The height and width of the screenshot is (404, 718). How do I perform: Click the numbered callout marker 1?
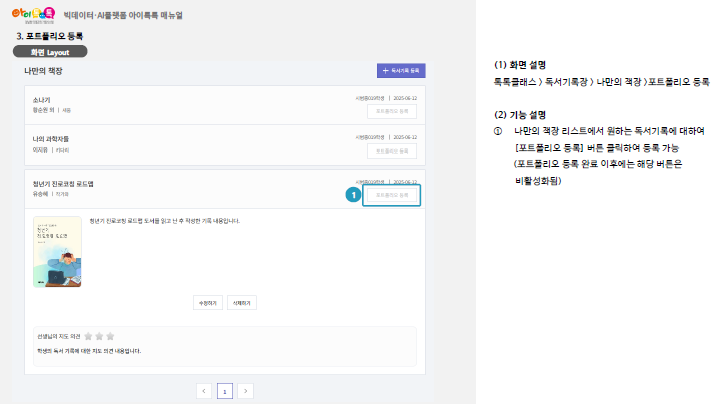[x=351, y=196]
